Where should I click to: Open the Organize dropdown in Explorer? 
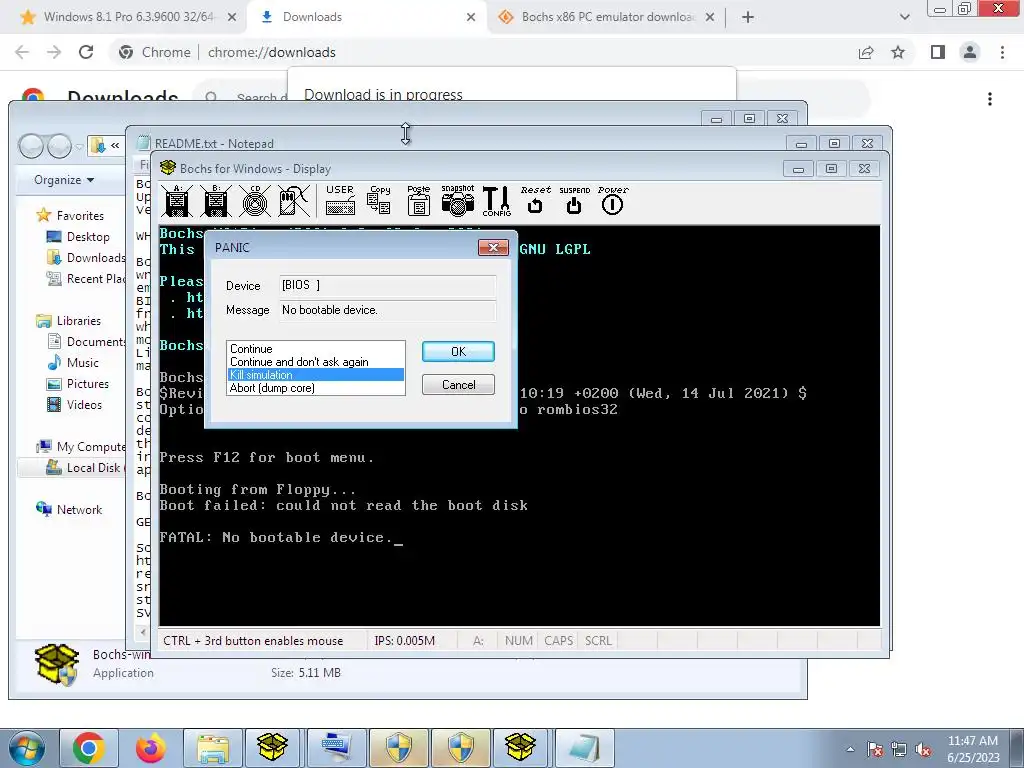63,180
